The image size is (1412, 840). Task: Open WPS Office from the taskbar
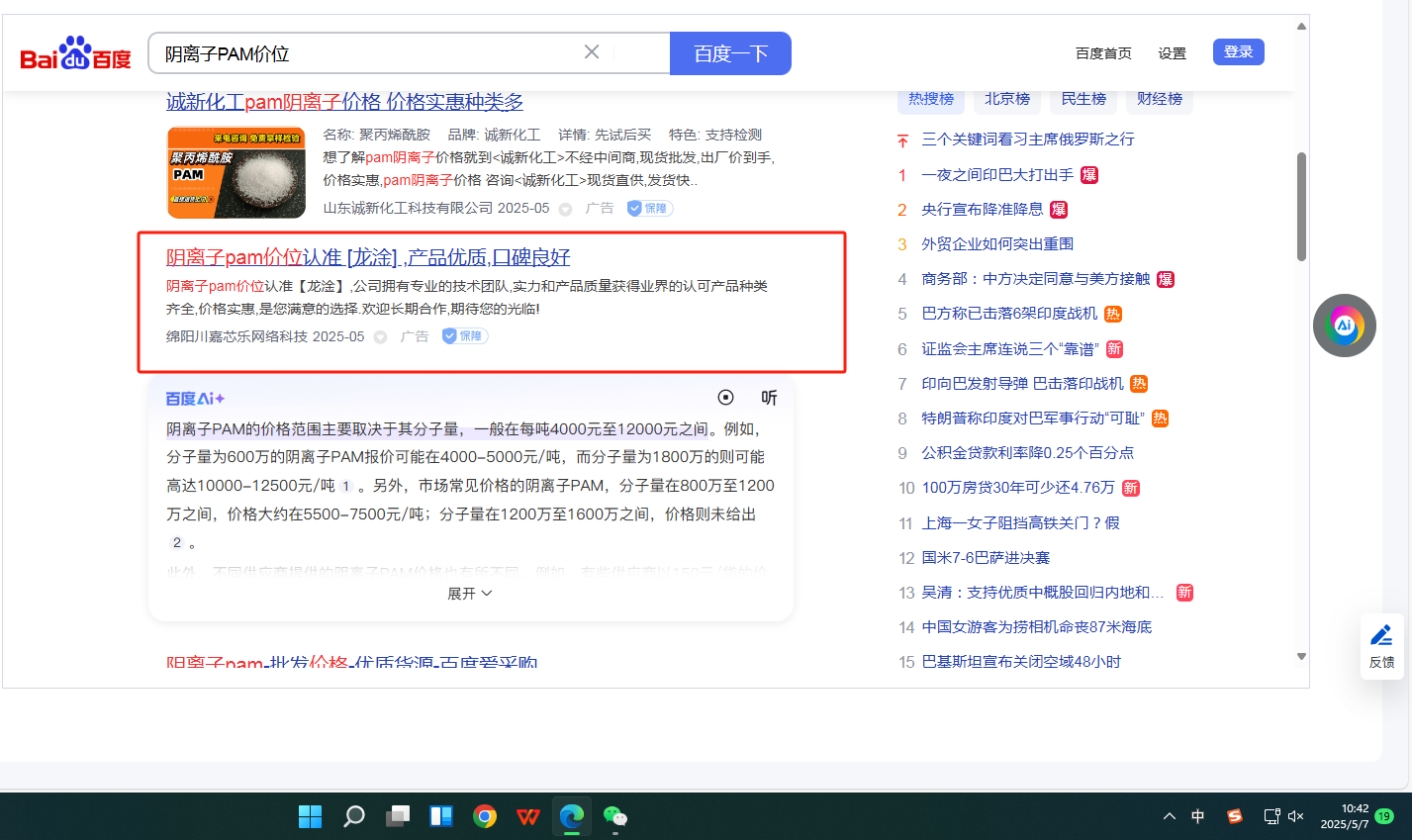(x=528, y=816)
